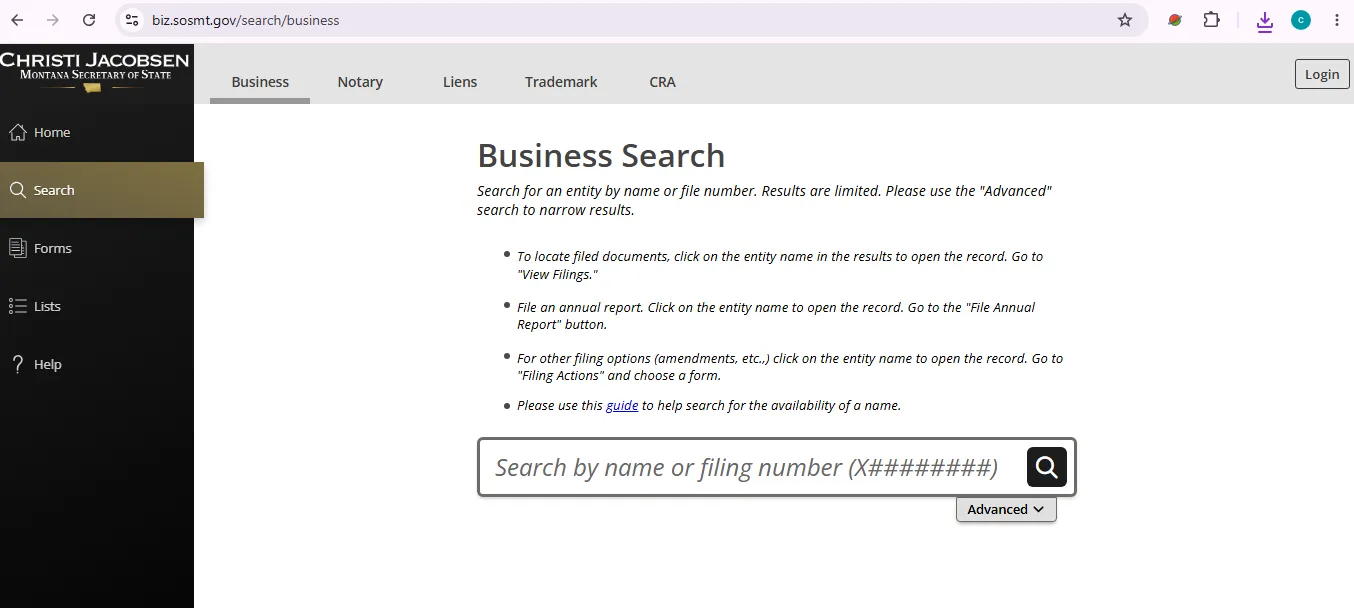The height and width of the screenshot is (608, 1354).
Task: Expand the Advanced search options
Action: click(1006, 509)
